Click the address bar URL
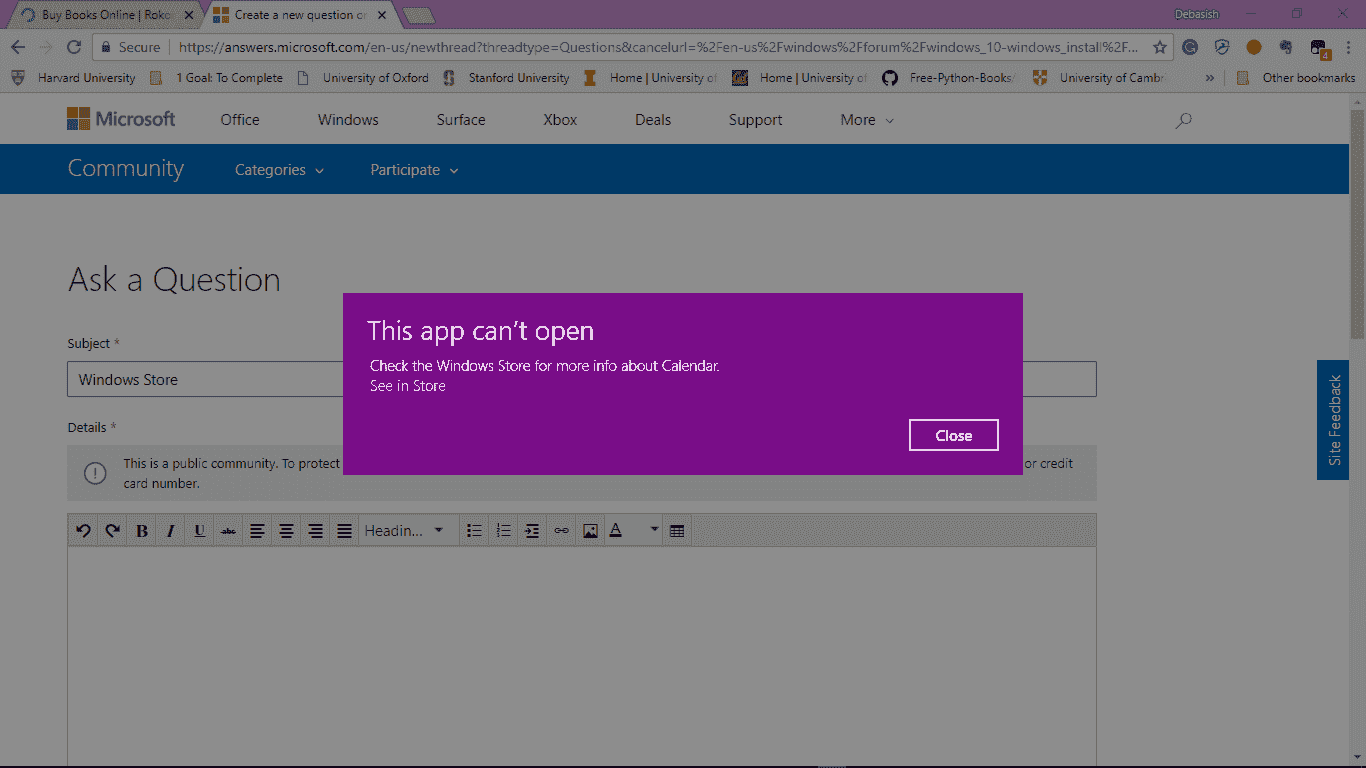The height and width of the screenshot is (768, 1366). coord(658,47)
